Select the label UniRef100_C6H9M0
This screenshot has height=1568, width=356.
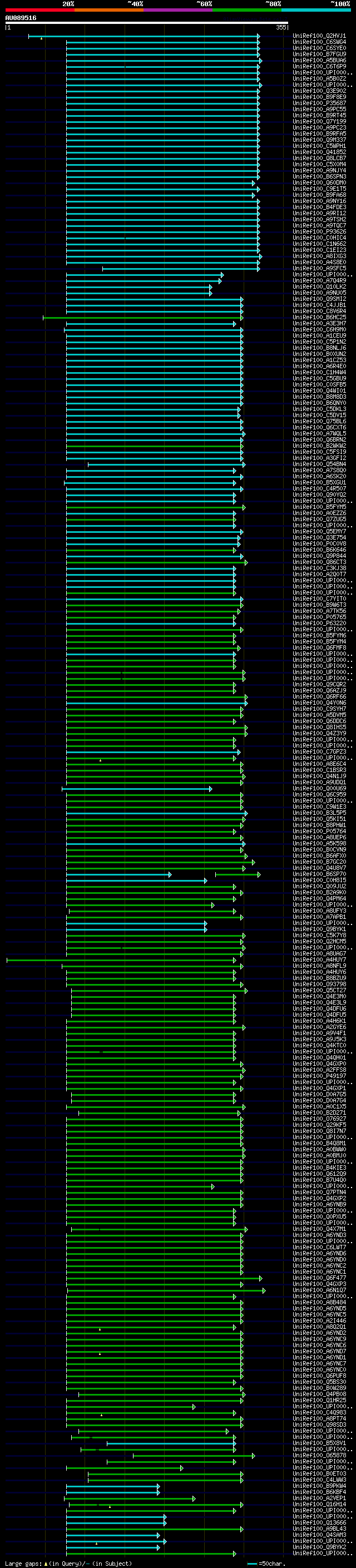(x=319, y=329)
